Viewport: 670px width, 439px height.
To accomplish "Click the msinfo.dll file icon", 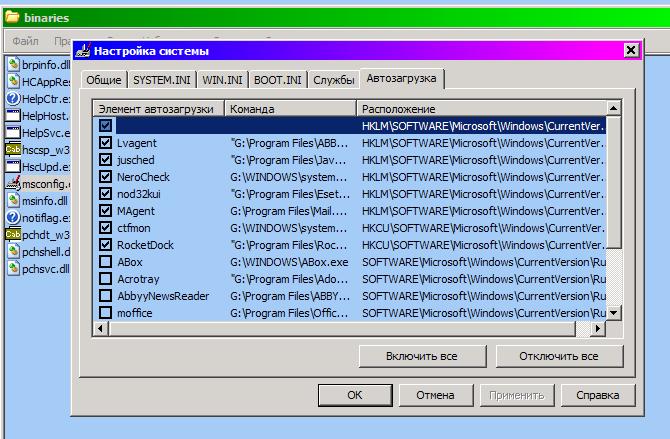I will [13, 200].
